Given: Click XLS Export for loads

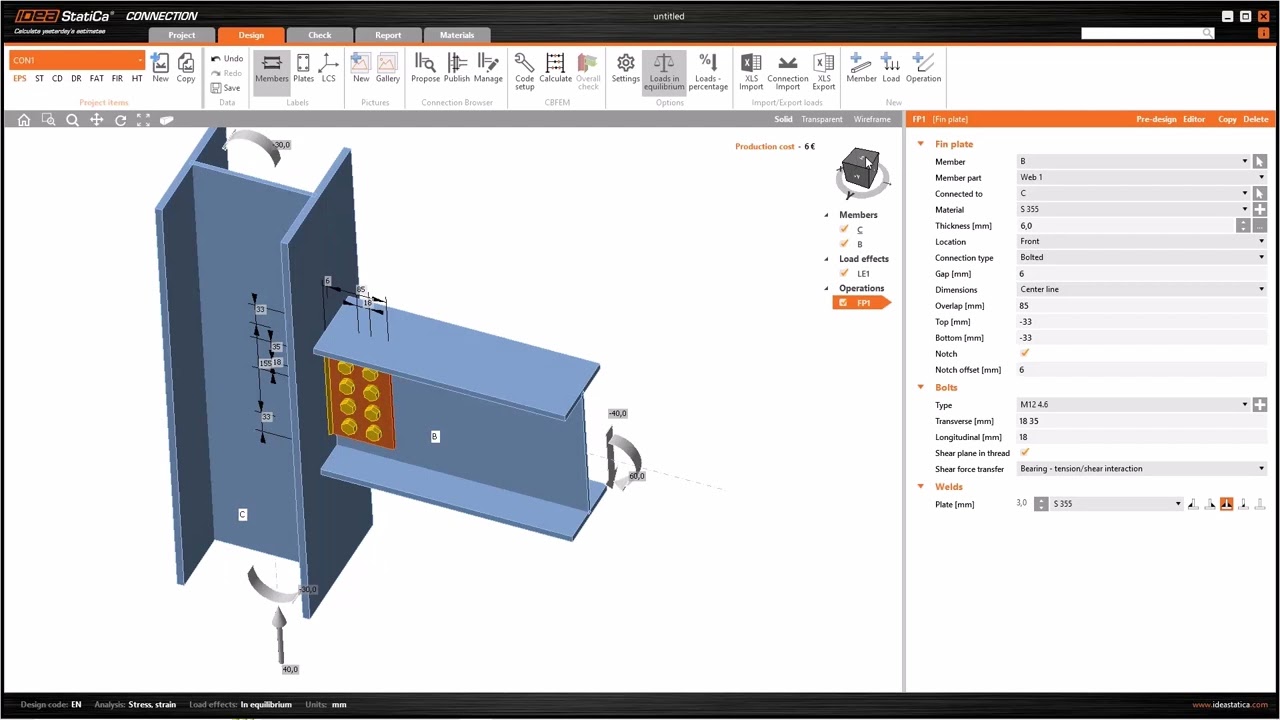Looking at the screenshot, I should pyautogui.click(x=824, y=71).
